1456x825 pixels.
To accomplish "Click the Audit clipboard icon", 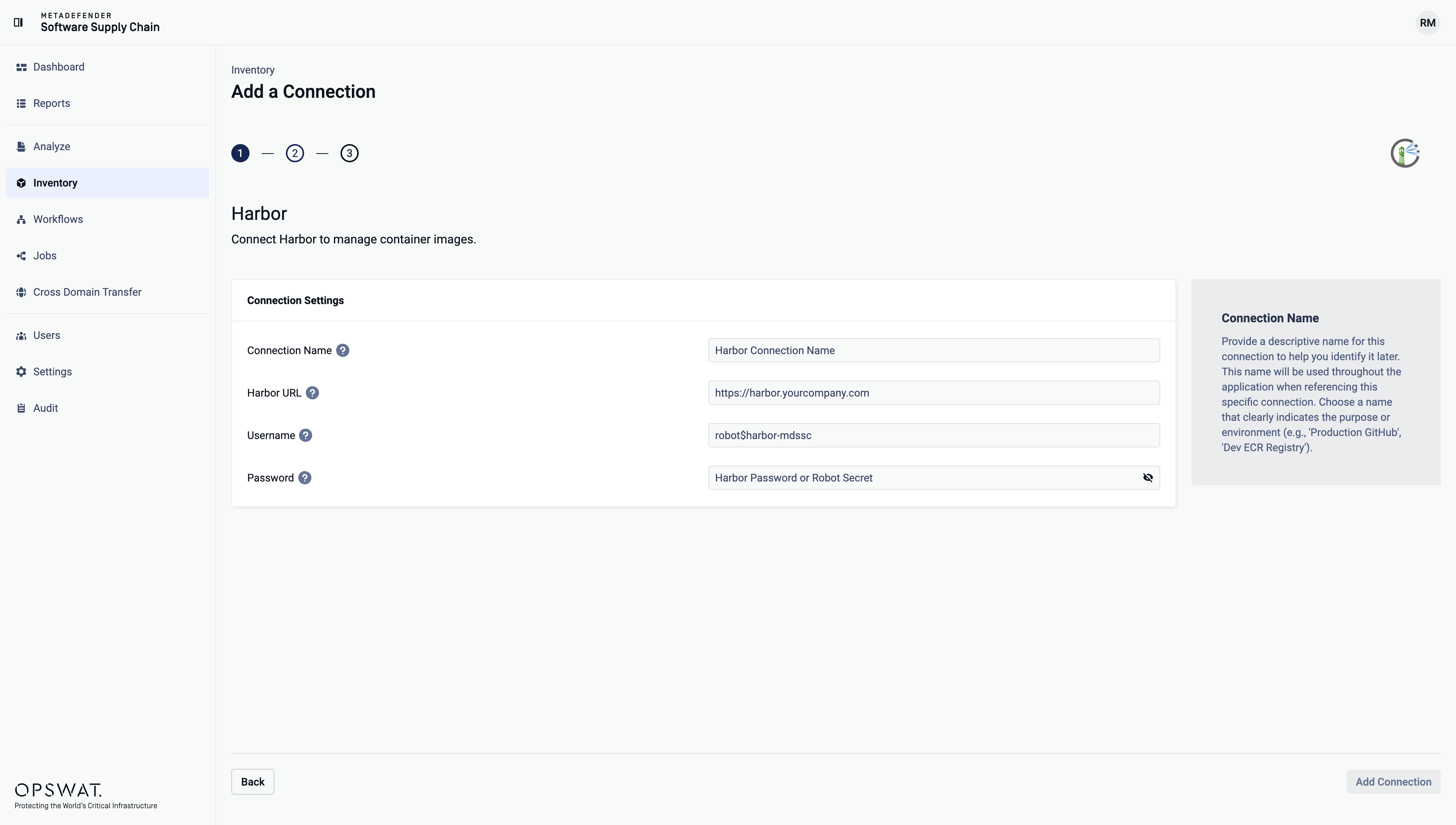I will coord(21,408).
